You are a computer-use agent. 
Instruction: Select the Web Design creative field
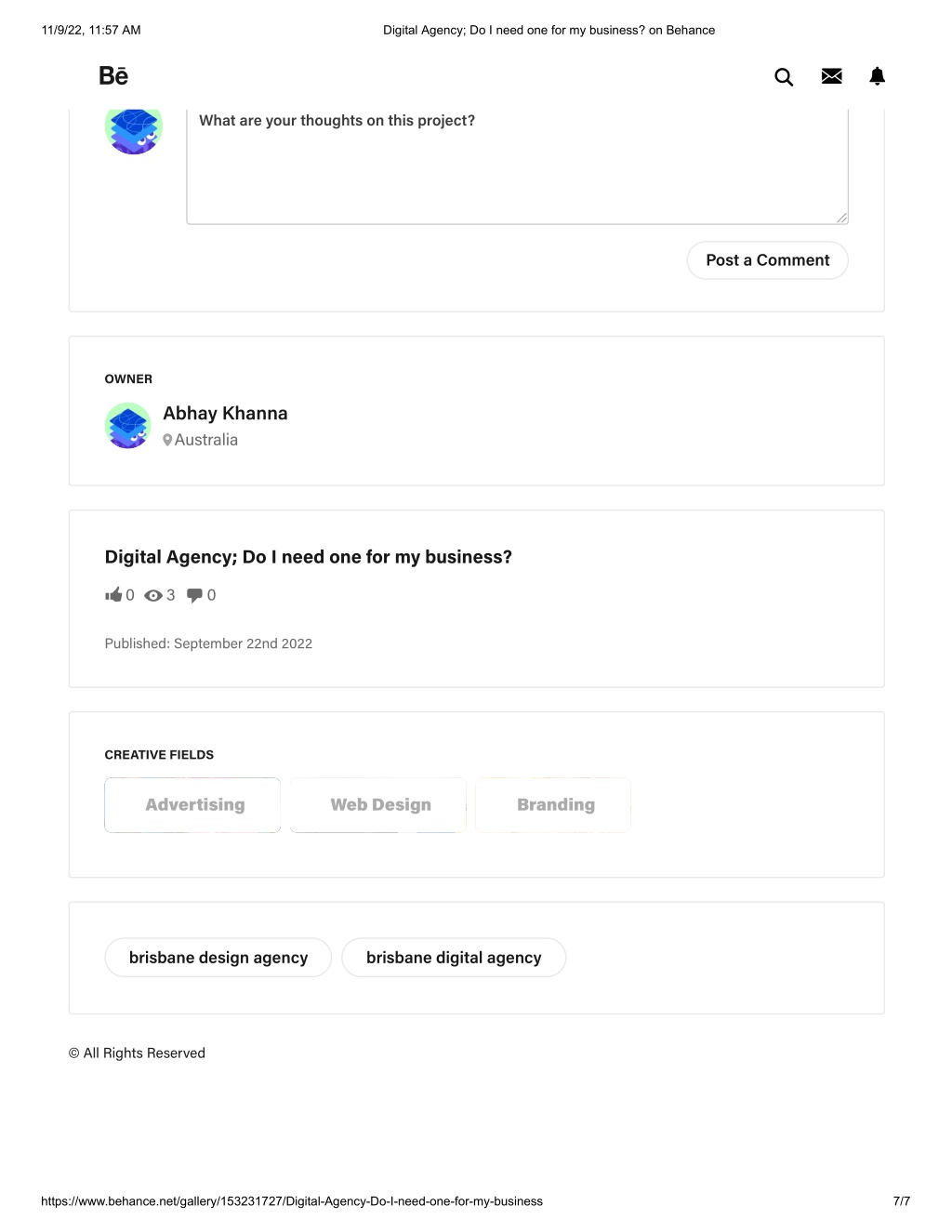[x=378, y=805]
